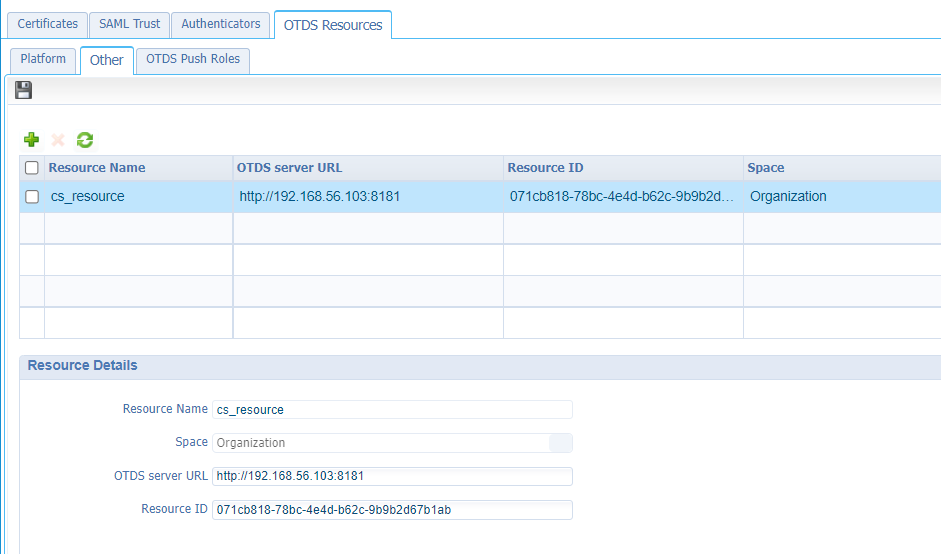The height and width of the screenshot is (554, 941).
Task: Select the OTDS Resources tab
Action: tap(333, 25)
